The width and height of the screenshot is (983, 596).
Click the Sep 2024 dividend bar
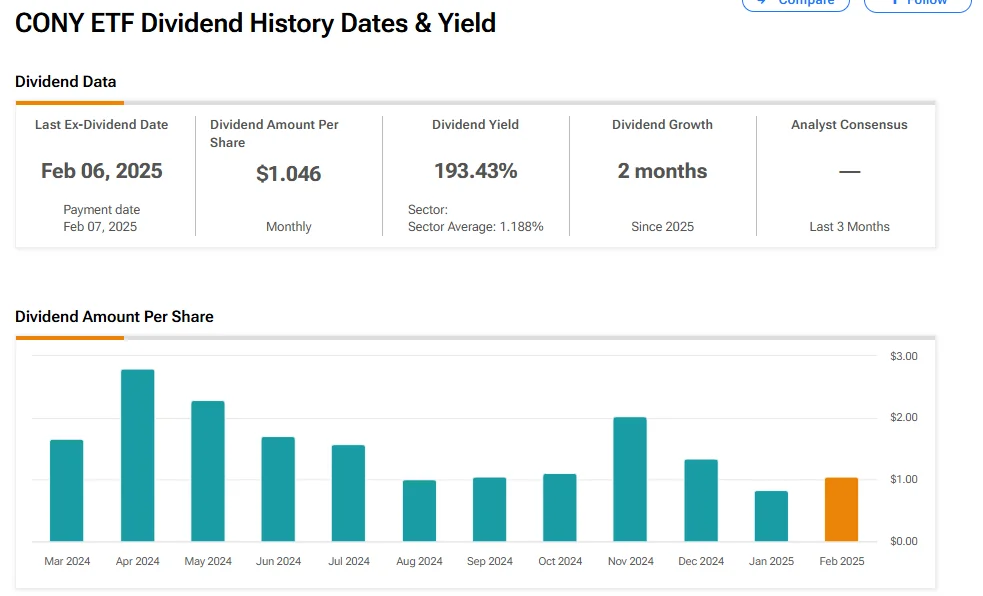(x=489, y=510)
